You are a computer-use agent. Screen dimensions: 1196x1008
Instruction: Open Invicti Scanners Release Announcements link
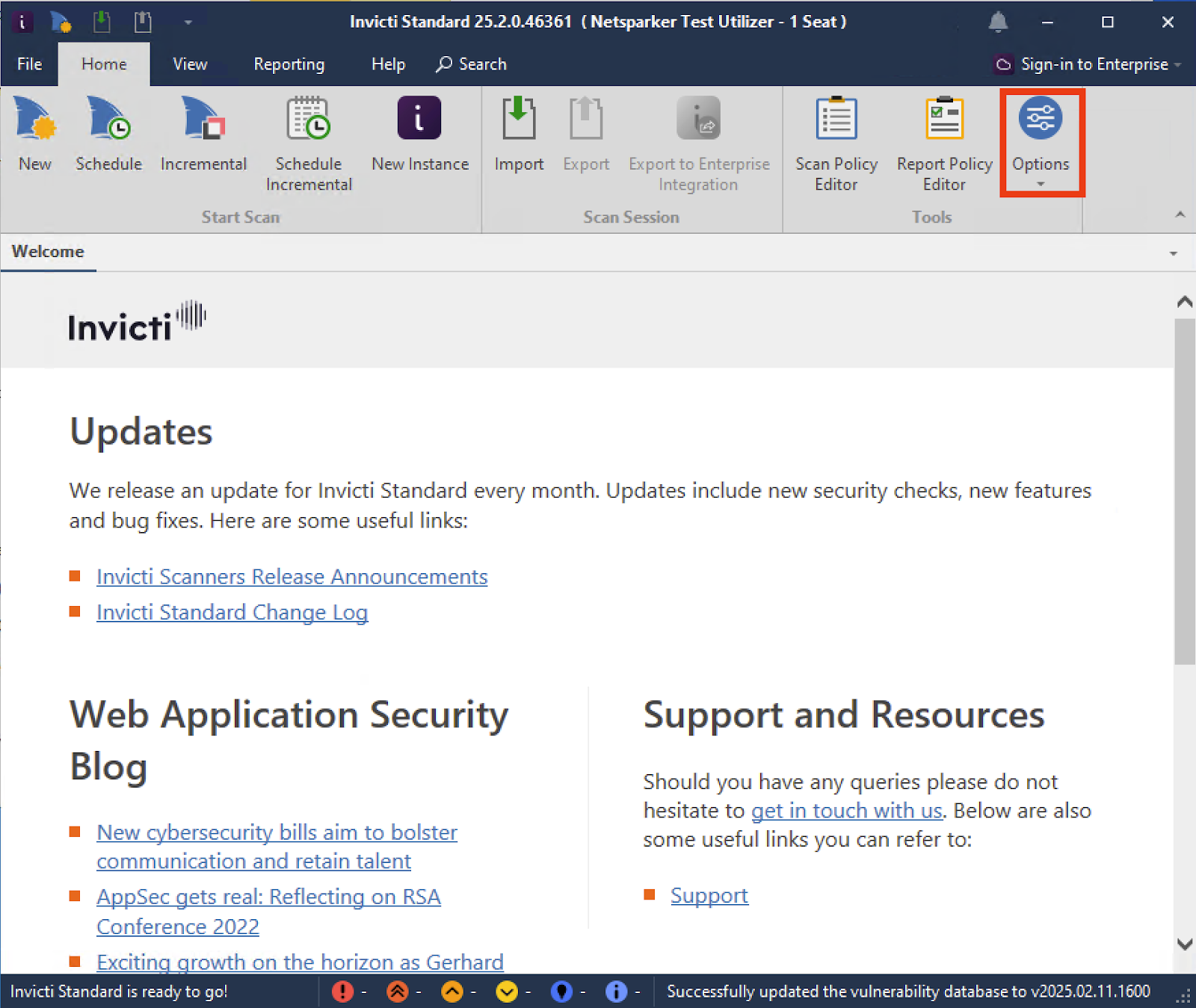coord(292,577)
